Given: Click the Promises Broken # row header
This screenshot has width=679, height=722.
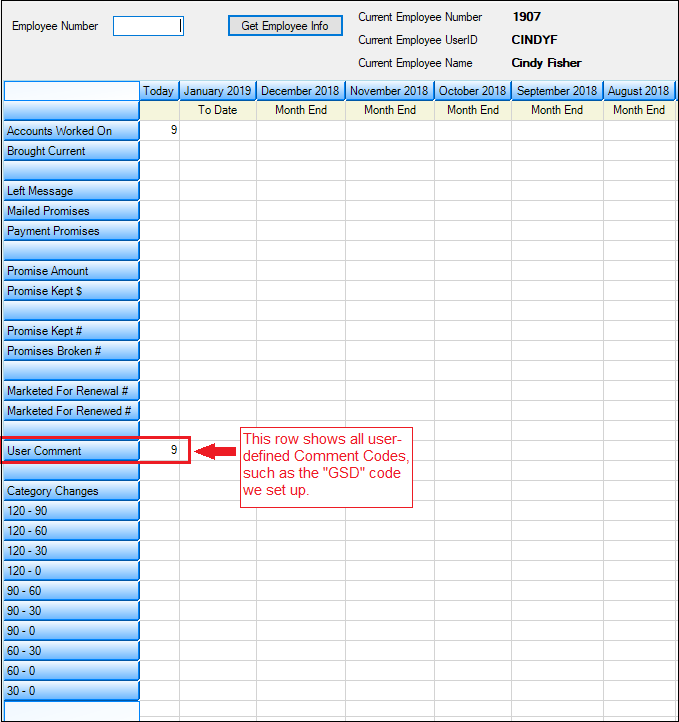Looking at the screenshot, I should [x=71, y=351].
